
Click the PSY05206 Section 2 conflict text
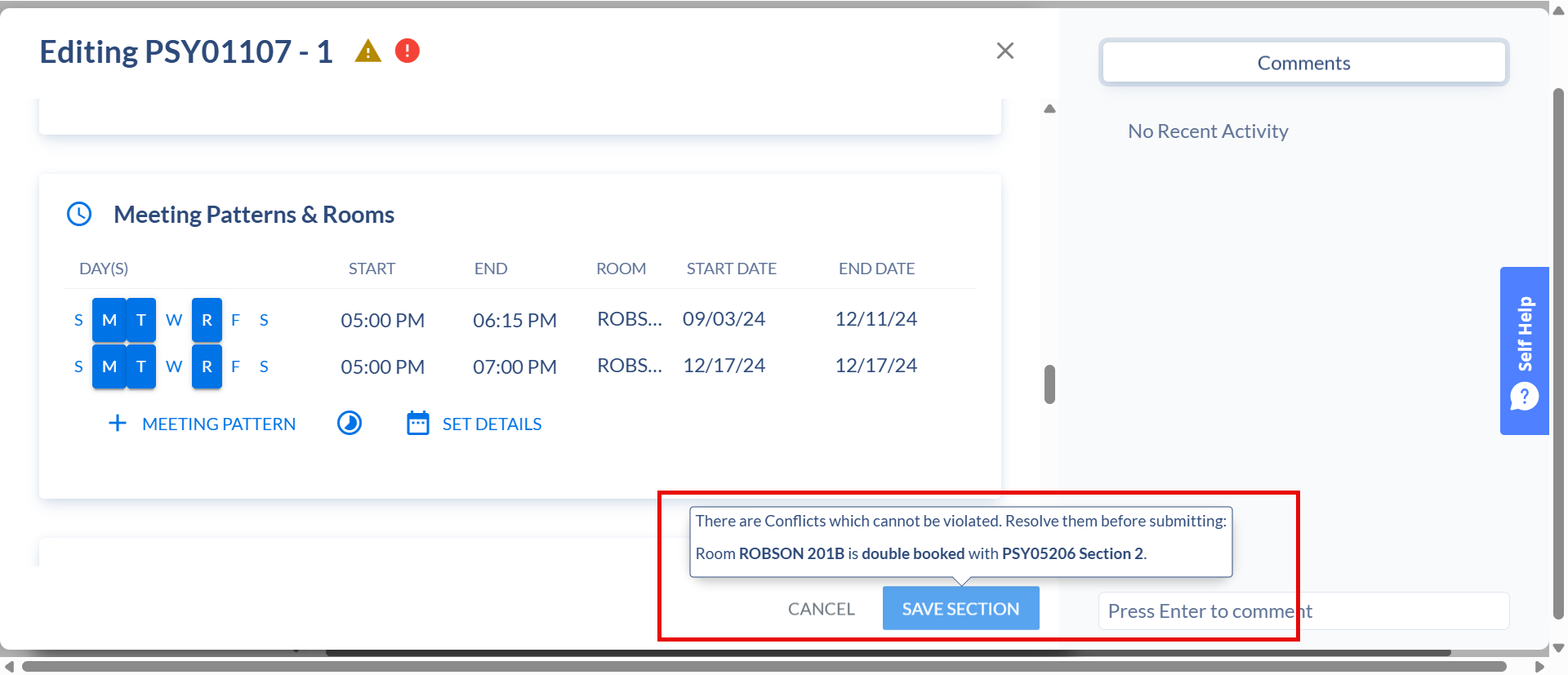point(1073,553)
